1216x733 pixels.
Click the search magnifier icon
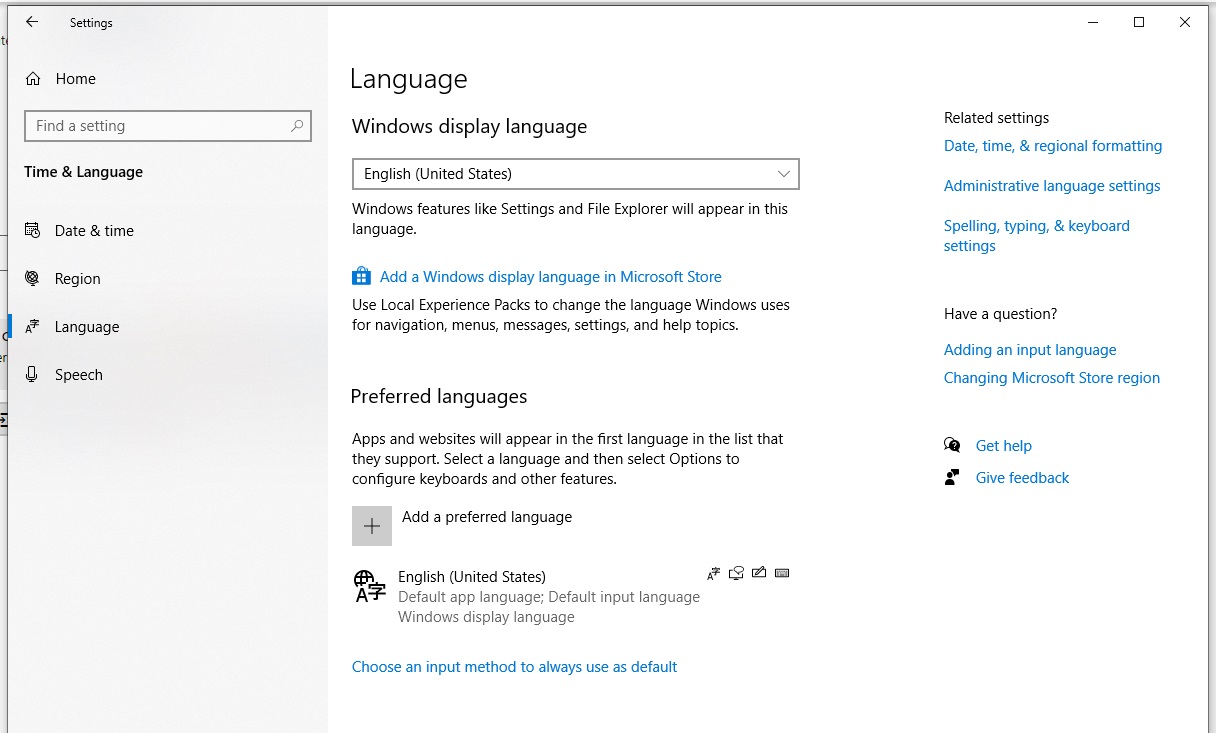point(297,126)
